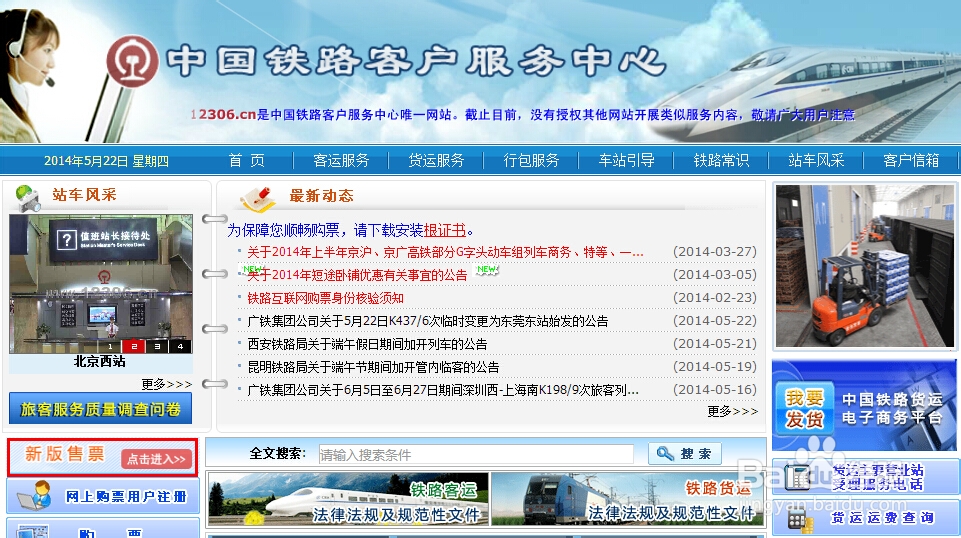The width and height of the screenshot is (961, 538).
Task: Open the K437/6次 东莞东站 notice
Action: click(428, 321)
